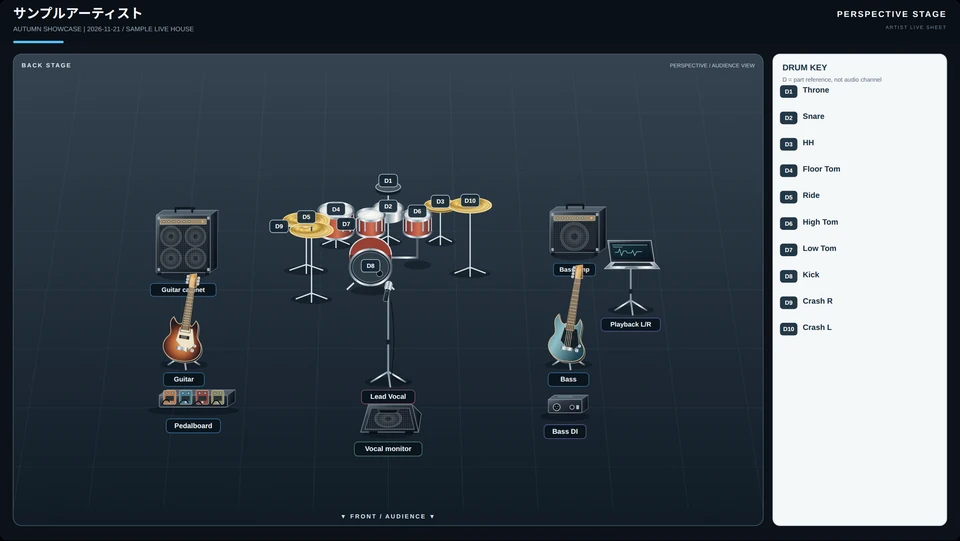Select Low Tom text in Drum Key
The width and height of the screenshot is (960, 541).
[819, 248]
